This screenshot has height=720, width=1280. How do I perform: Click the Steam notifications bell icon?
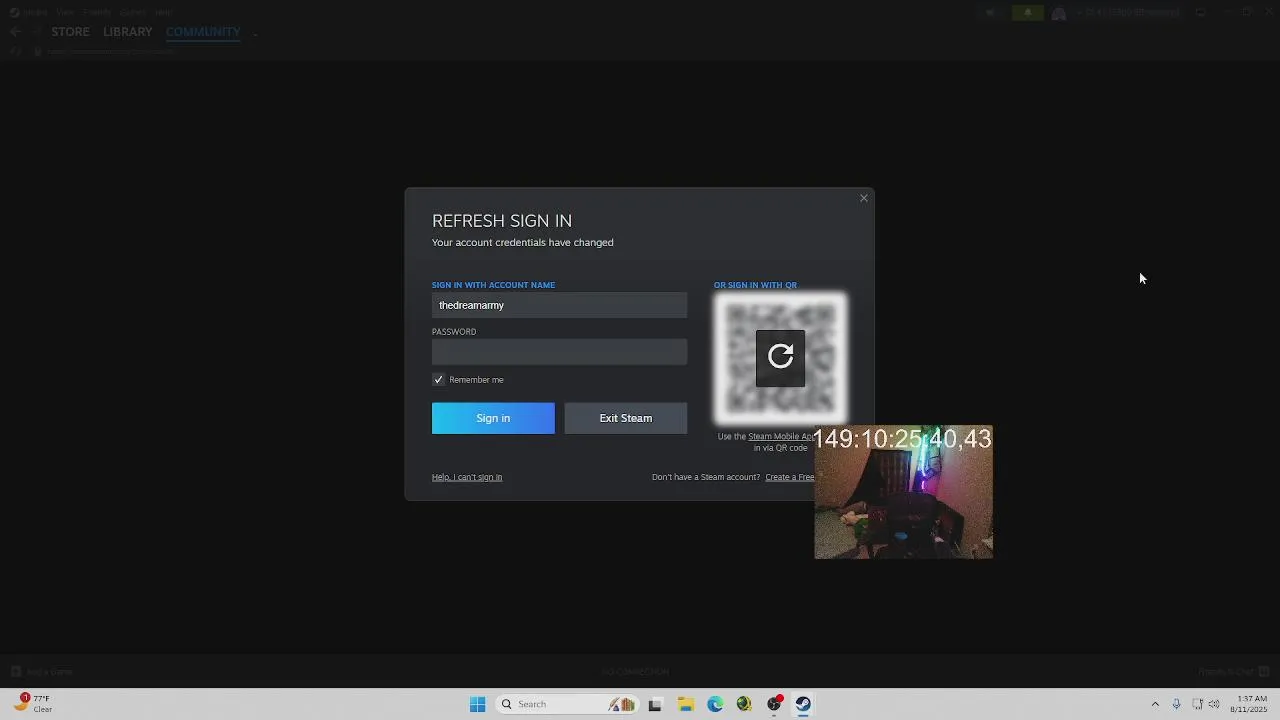(1027, 13)
